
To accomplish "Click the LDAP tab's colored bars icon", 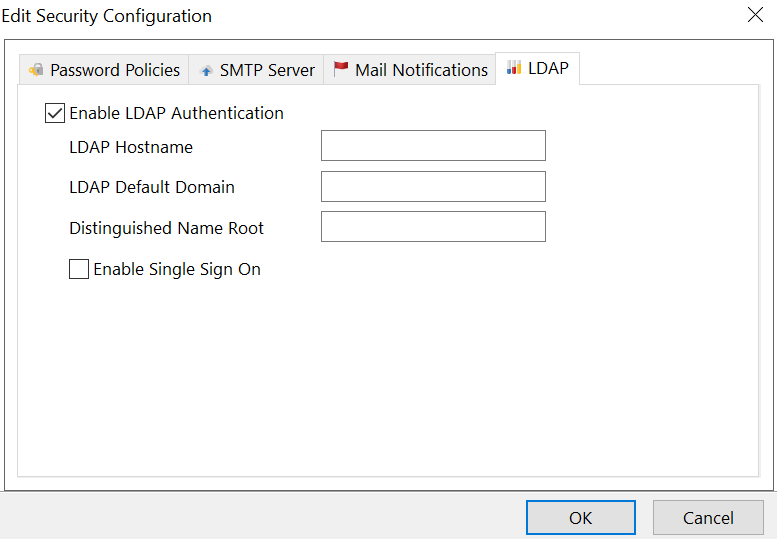I will click(x=514, y=68).
